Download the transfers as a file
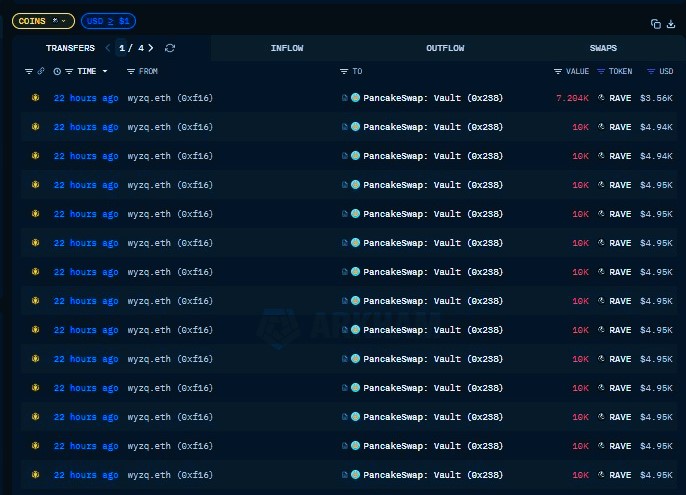 (671, 24)
